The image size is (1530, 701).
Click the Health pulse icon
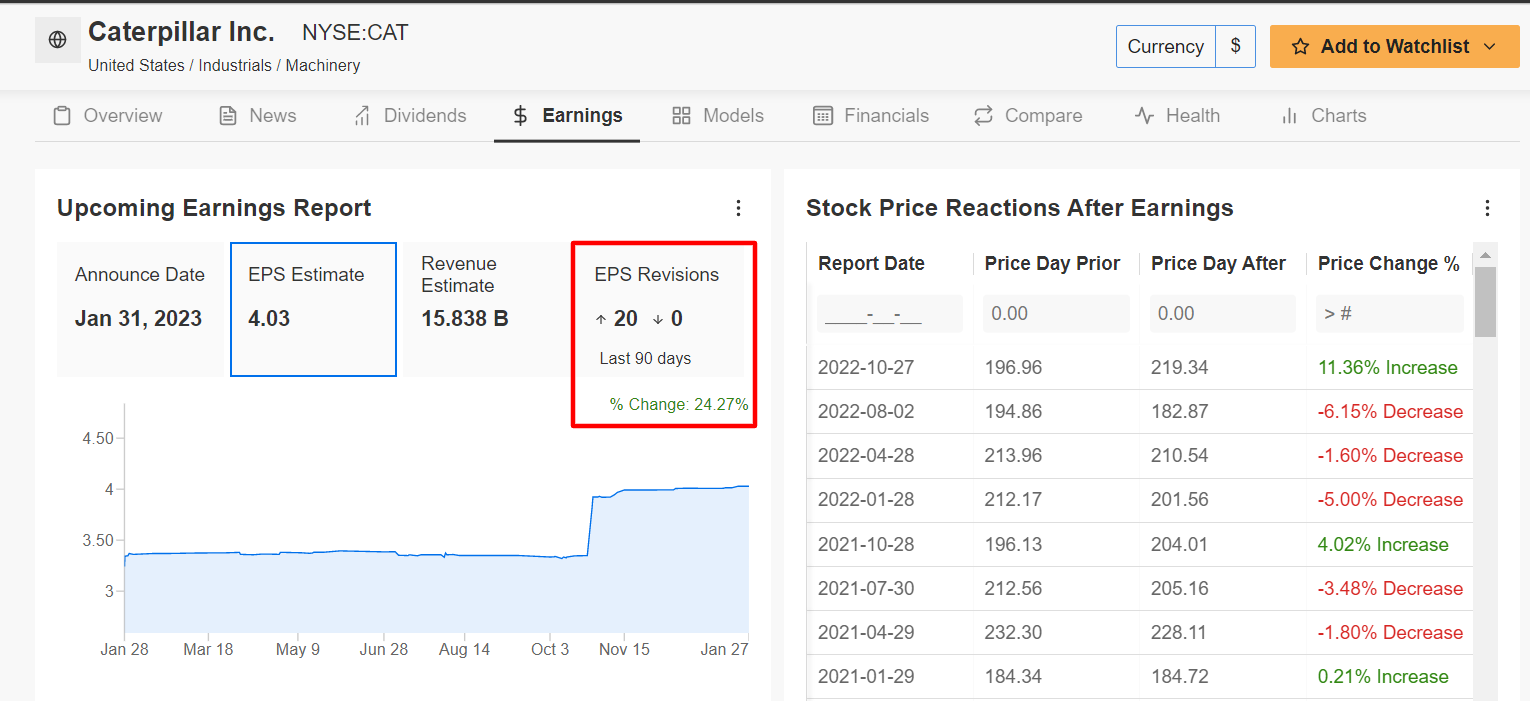(x=1145, y=116)
